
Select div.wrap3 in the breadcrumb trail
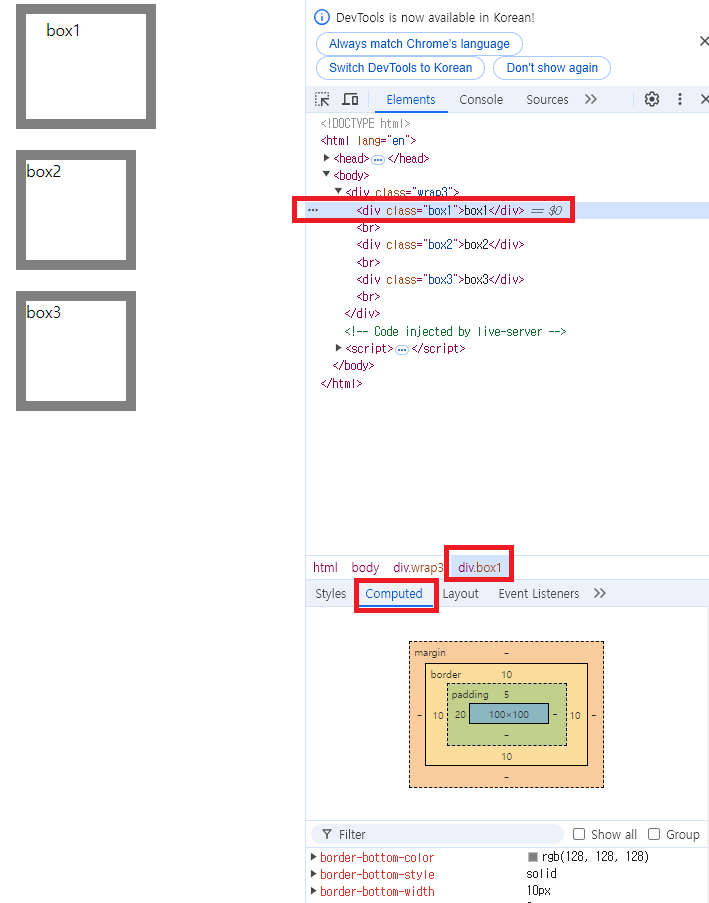pos(418,567)
